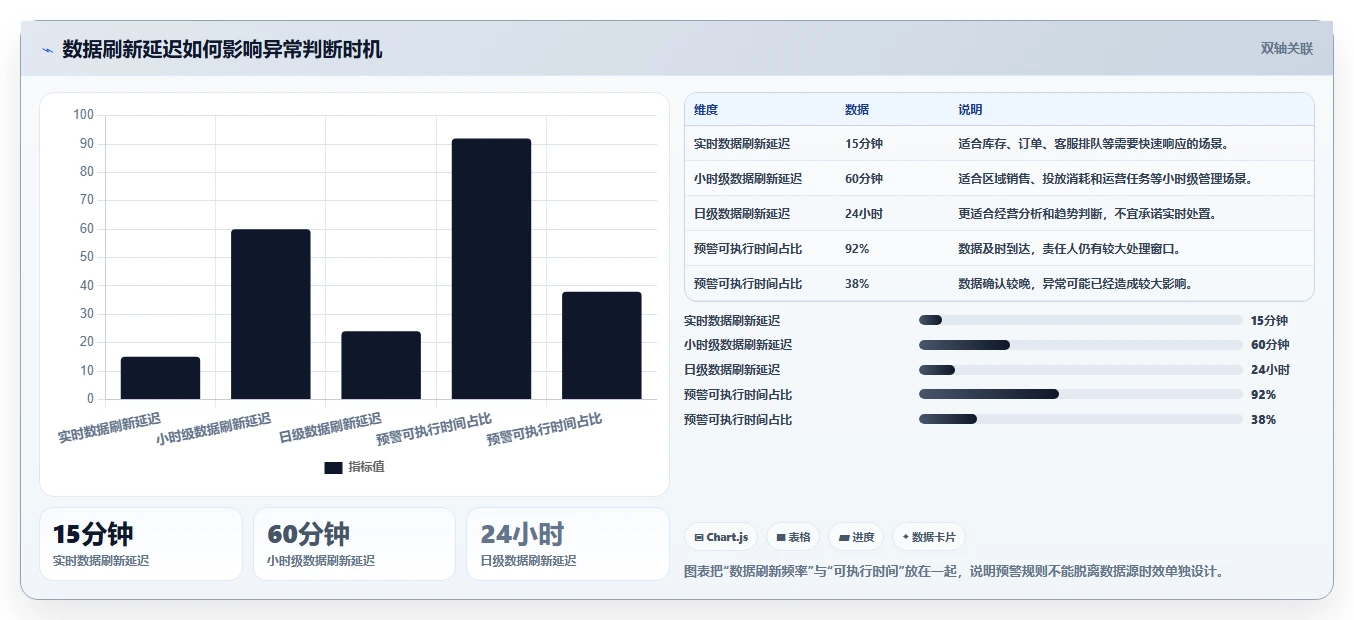The width and height of the screenshot is (1354, 620).
Task: Click the 进度 tag
Action: 856,537
